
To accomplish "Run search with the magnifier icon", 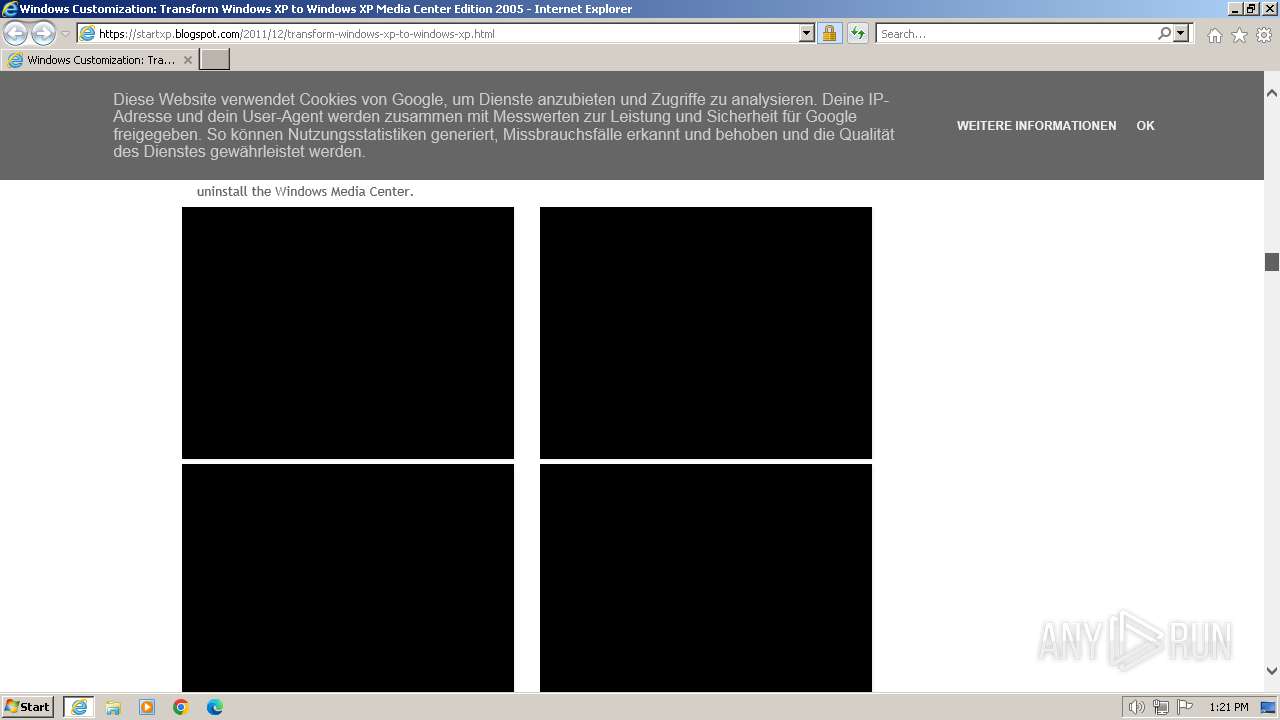I will 1164,34.
